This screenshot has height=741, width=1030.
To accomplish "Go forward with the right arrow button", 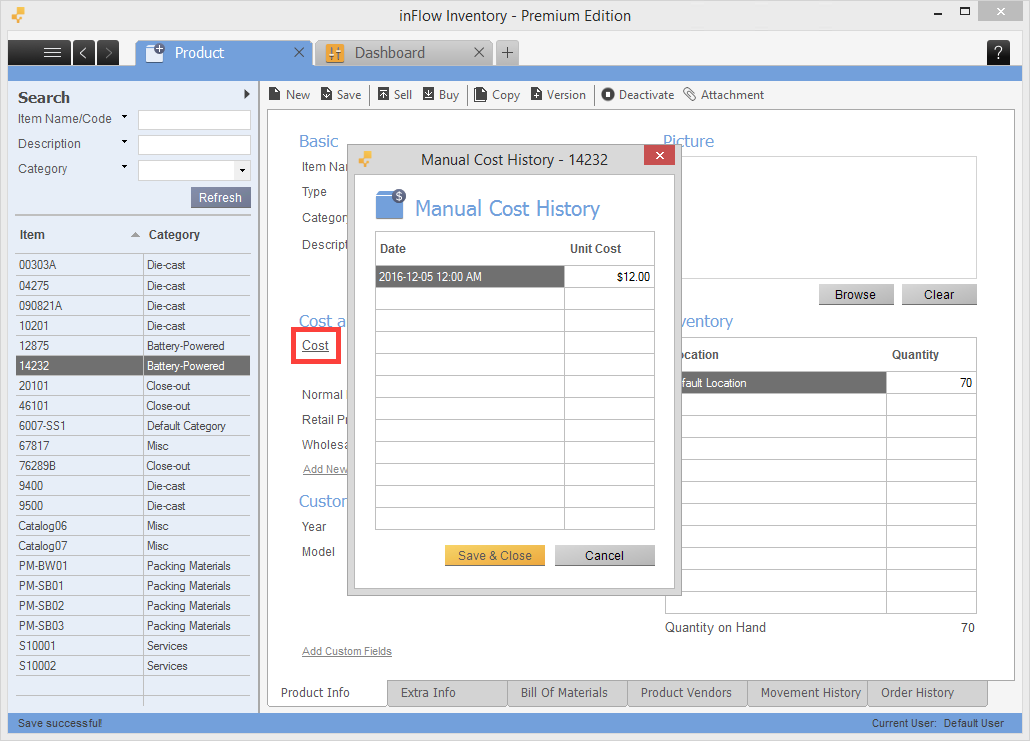I will [x=108, y=53].
